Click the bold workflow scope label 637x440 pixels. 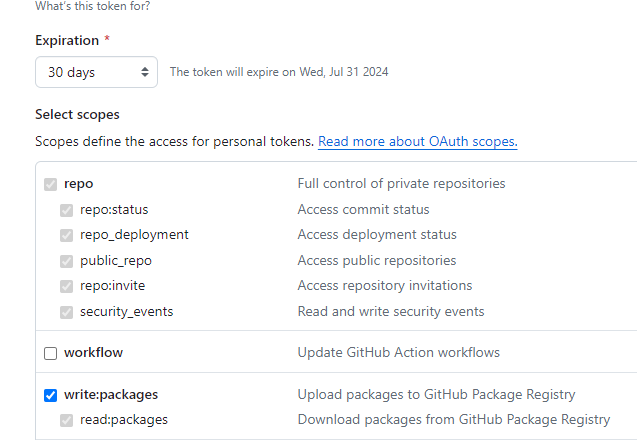click(x=93, y=353)
